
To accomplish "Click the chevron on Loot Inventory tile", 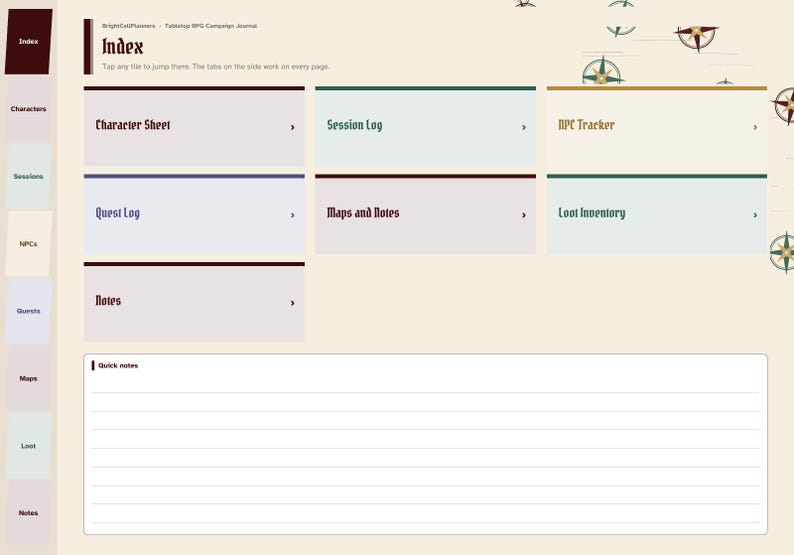I will click(x=755, y=215).
